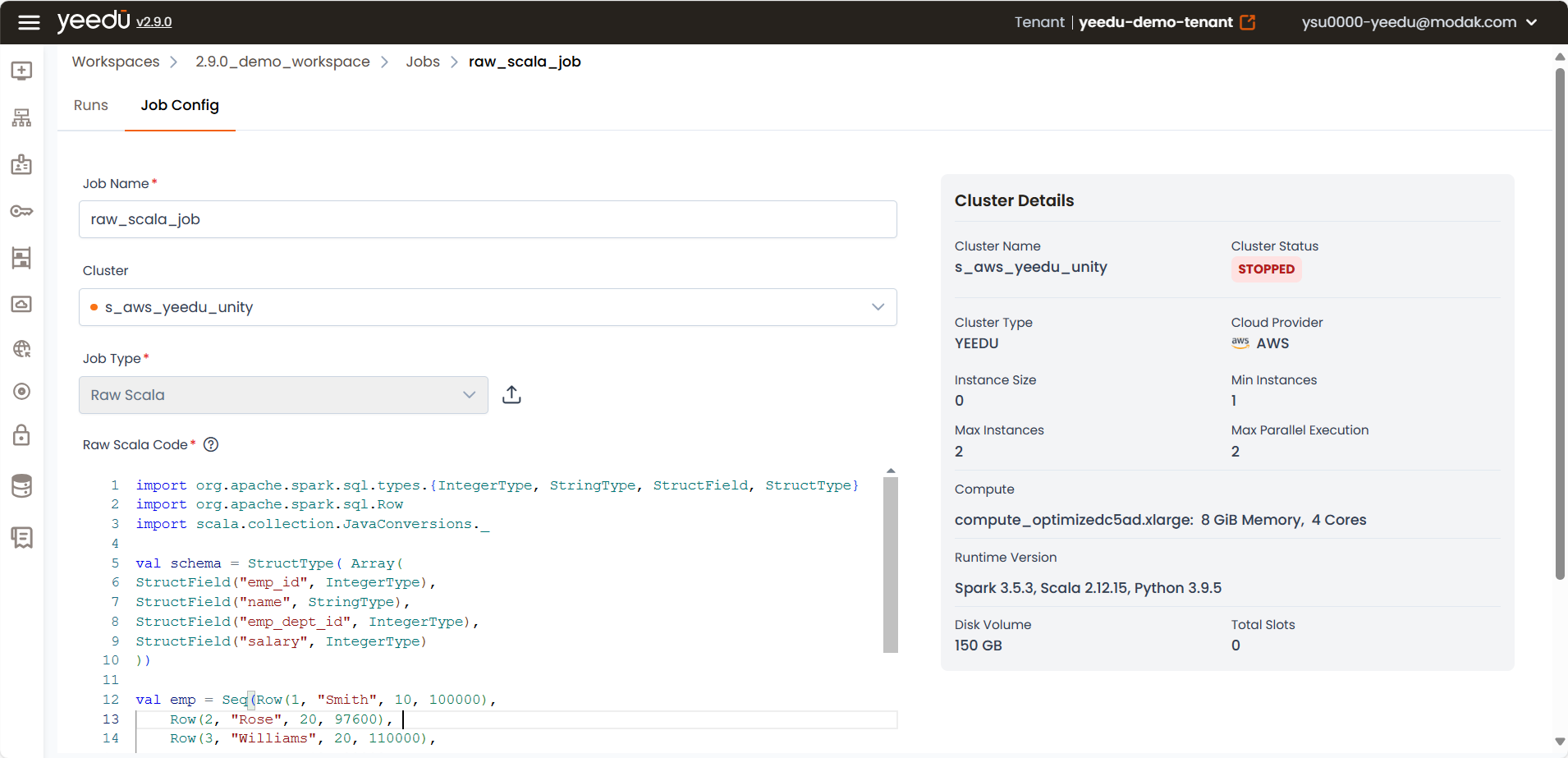Screen dimensions: 1568x758
Task: Click the AWS cloud provider logo
Action: 1240,342
